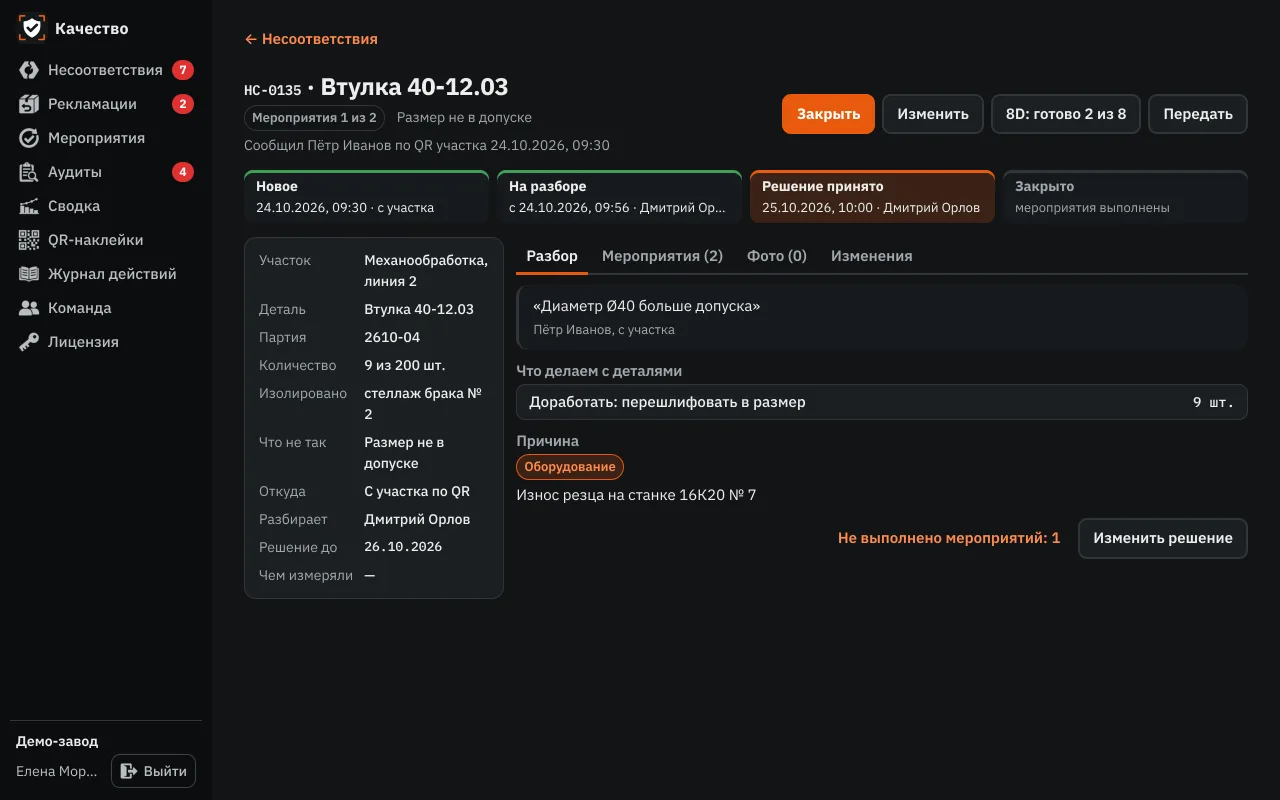
Task: Click the Команда people icon
Action: [29, 308]
